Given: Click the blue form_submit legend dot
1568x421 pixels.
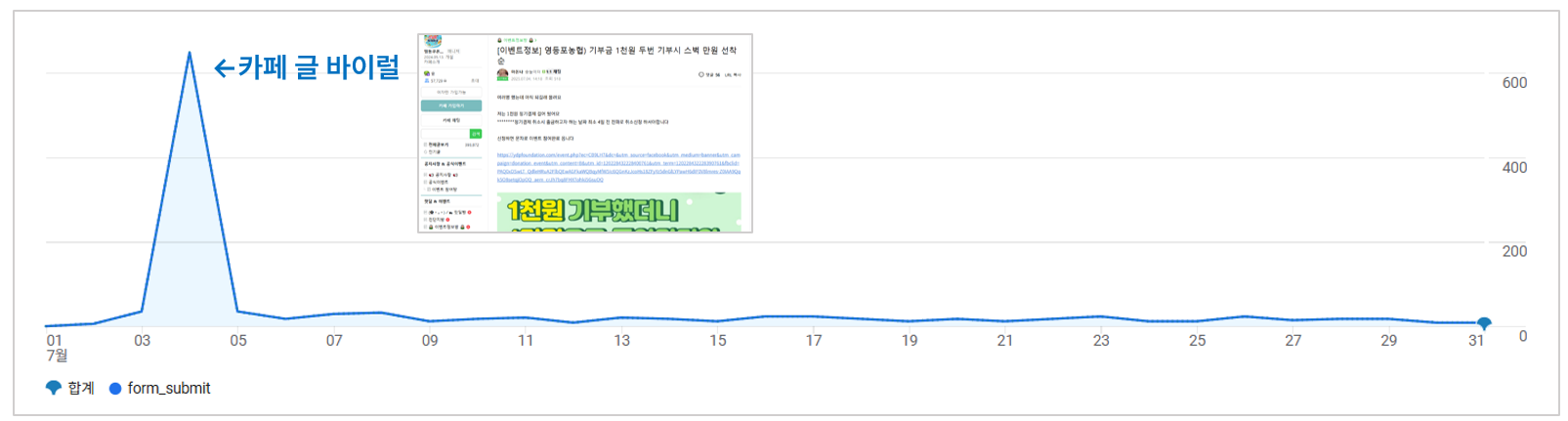Looking at the screenshot, I should (115, 389).
